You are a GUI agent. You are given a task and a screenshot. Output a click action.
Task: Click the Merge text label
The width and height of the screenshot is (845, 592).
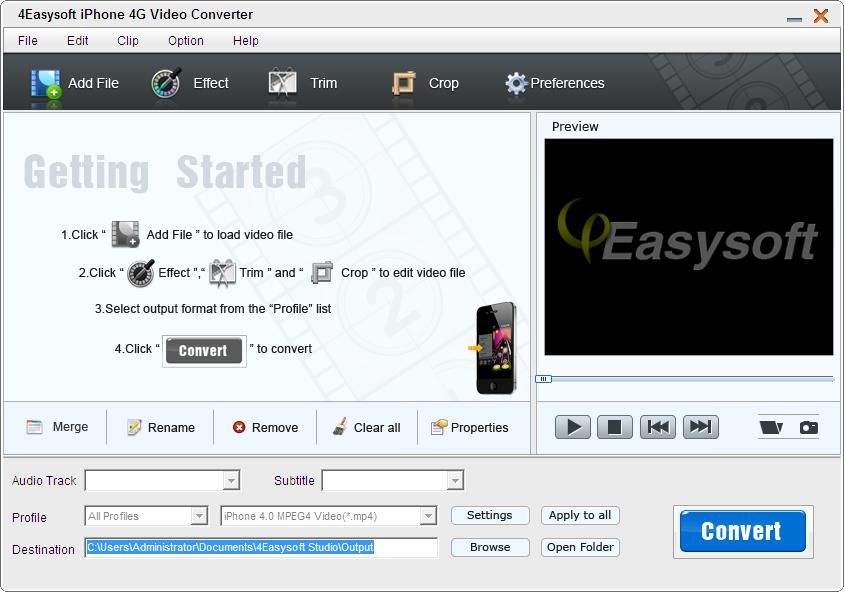[x=71, y=427]
